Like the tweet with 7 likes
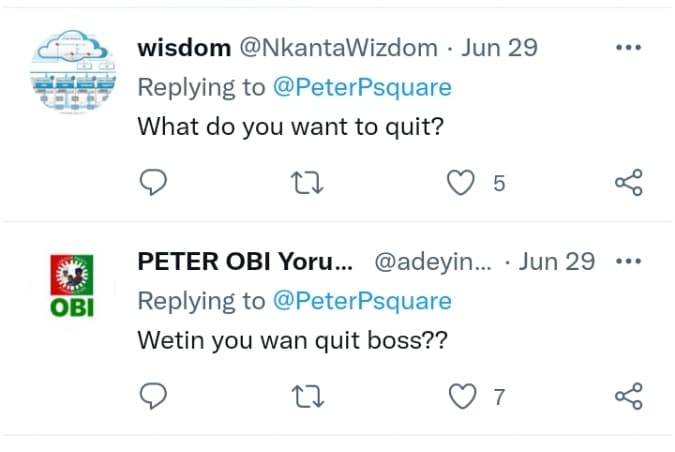Screen dimensions: 675x452 [x=461, y=397]
